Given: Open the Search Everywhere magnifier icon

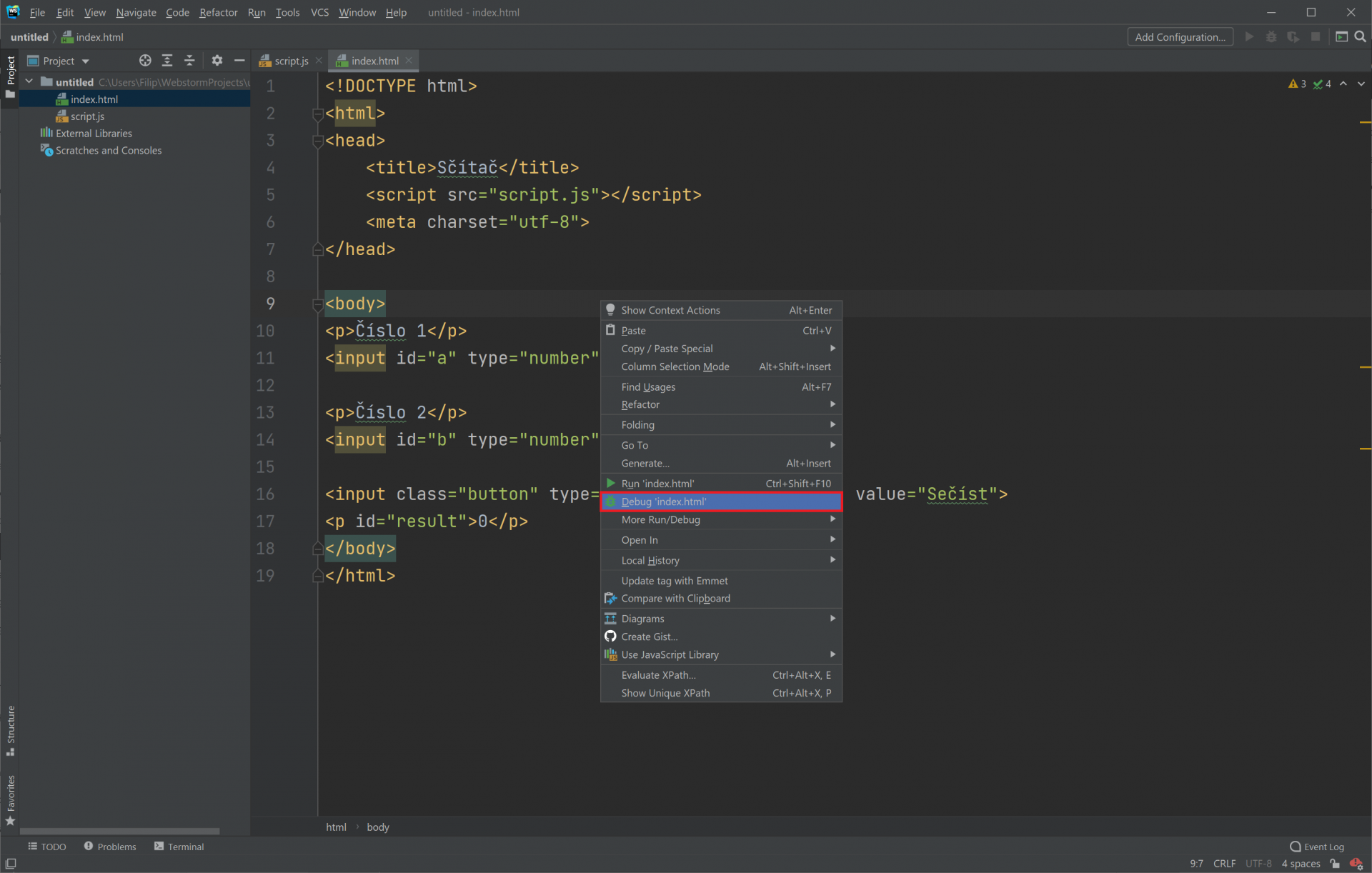Looking at the screenshot, I should pyautogui.click(x=1361, y=36).
